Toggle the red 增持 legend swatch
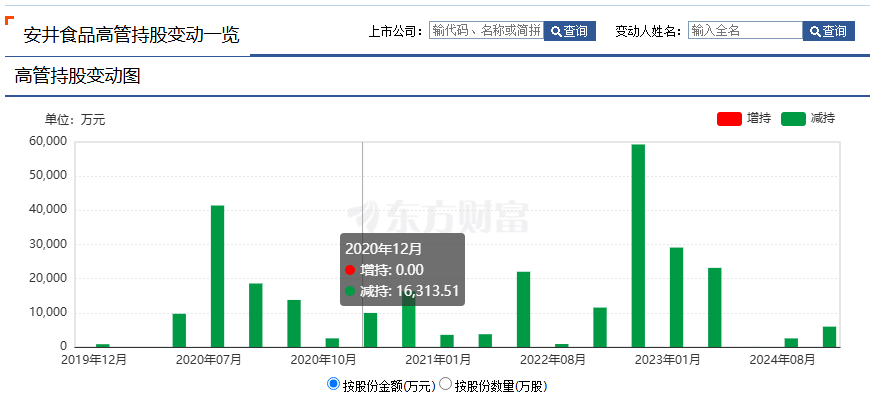 (729, 119)
